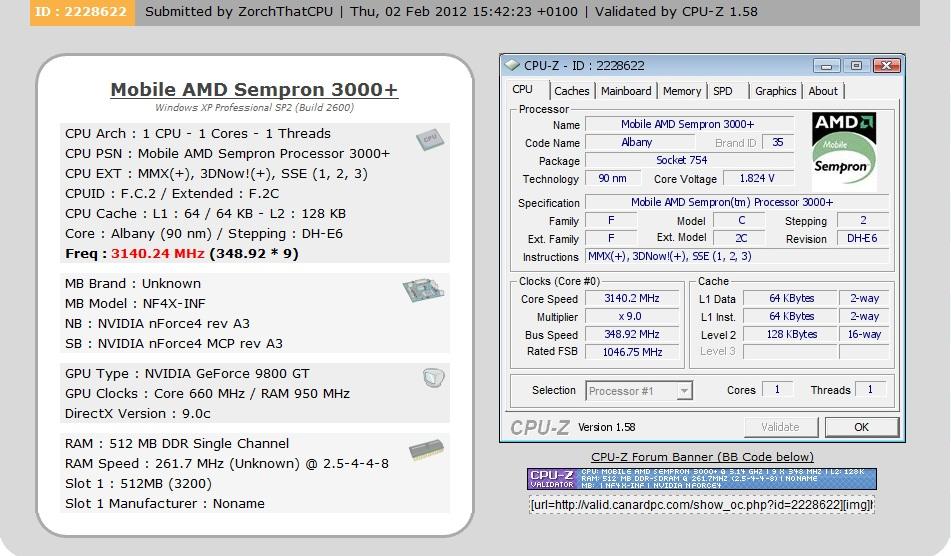Image resolution: width=951 pixels, height=556 pixels.
Task: Click the Ext. Model value 2C
Action: click(x=741, y=238)
